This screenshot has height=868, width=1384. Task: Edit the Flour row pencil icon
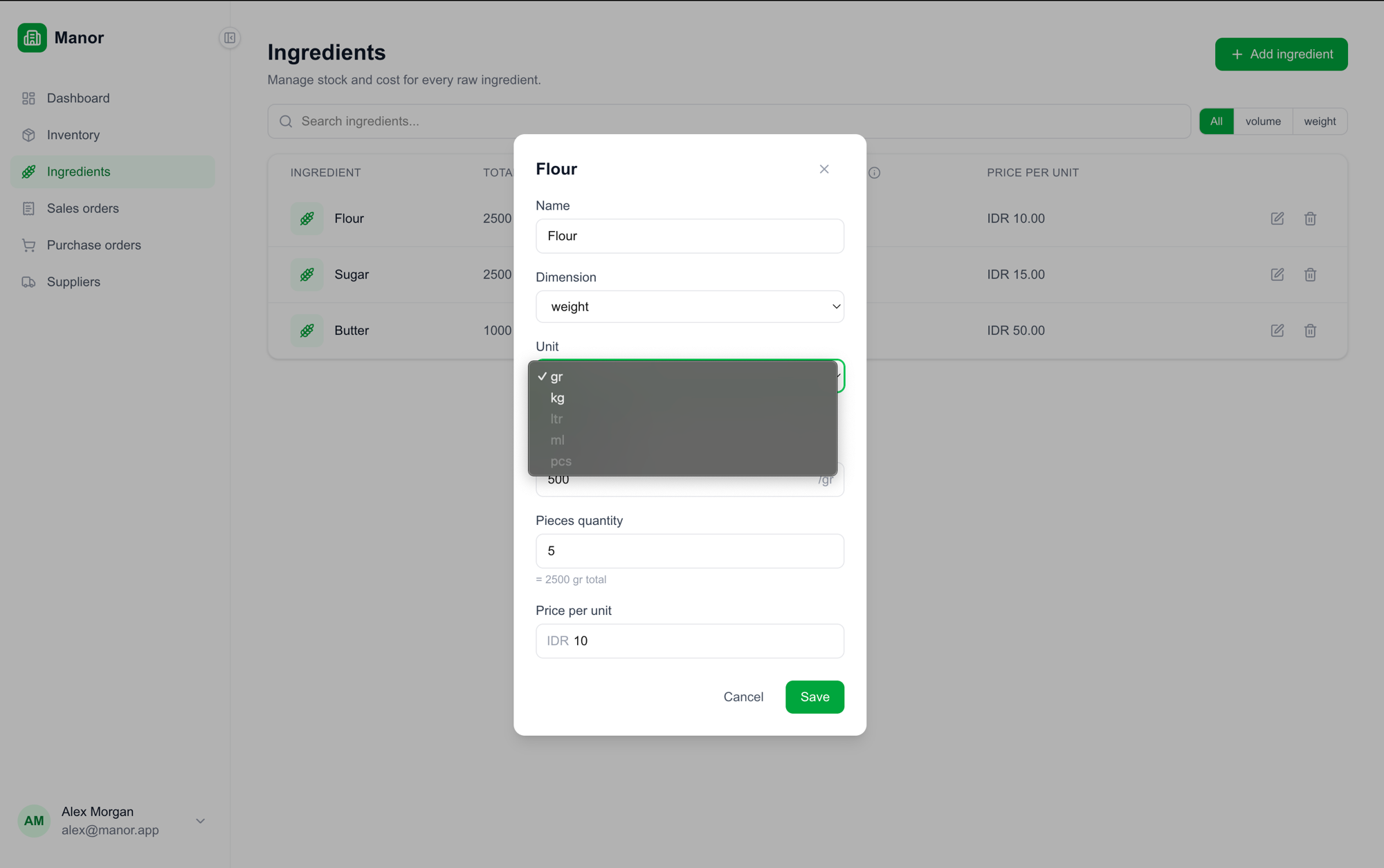[1277, 219]
